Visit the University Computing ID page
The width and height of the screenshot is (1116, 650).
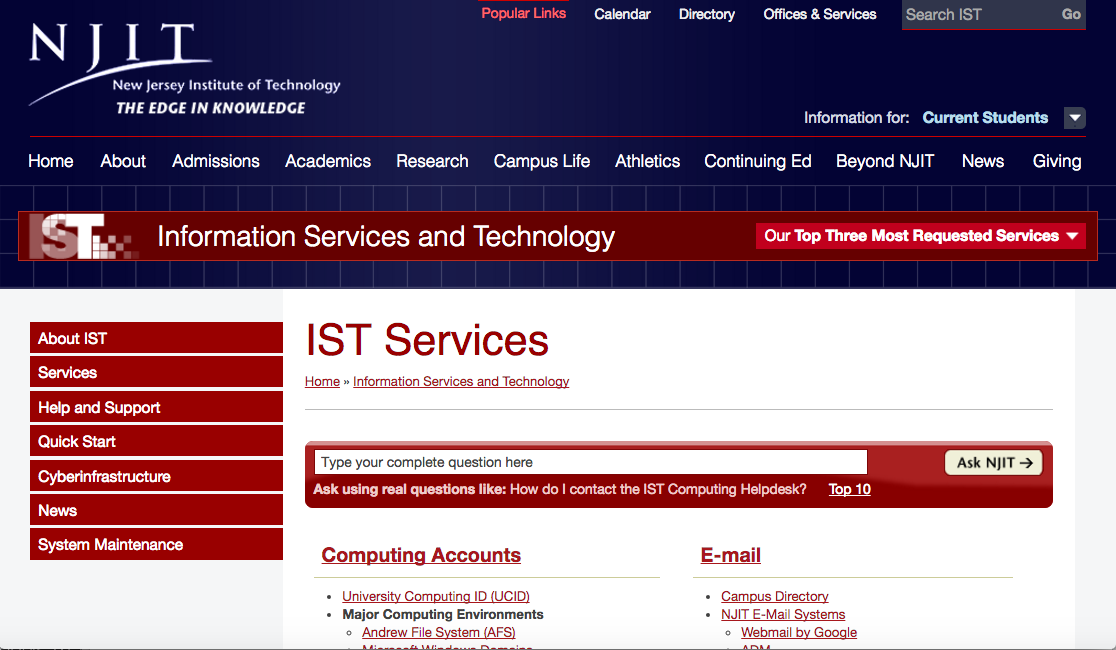click(435, 596)
